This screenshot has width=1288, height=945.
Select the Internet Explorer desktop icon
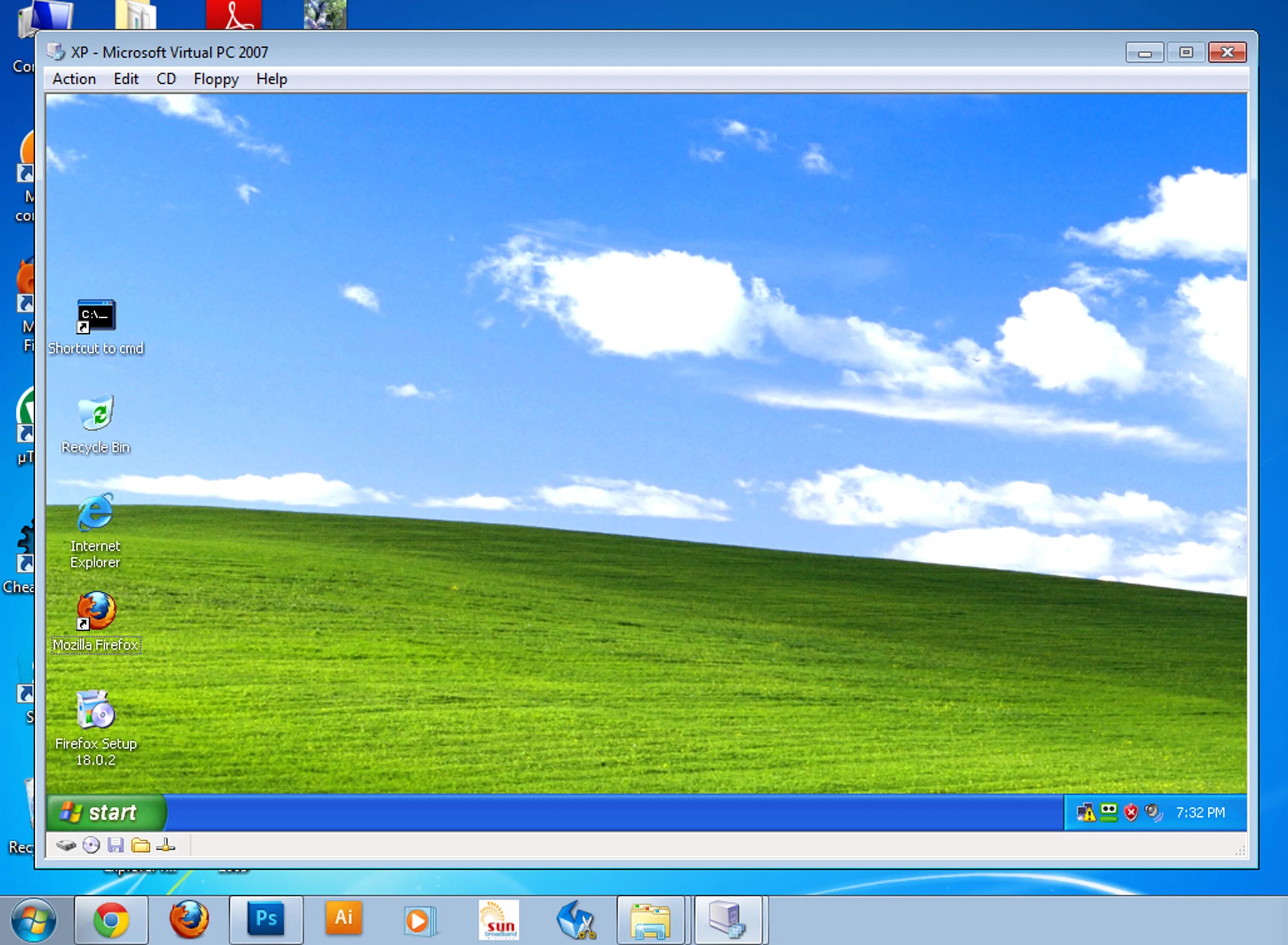pos(95,531)
